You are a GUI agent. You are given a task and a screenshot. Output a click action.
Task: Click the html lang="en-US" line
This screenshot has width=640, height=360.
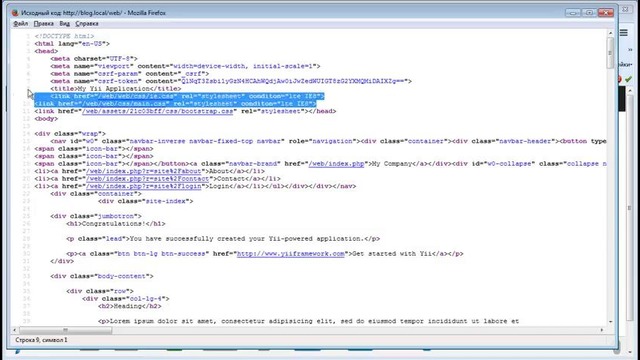coord(72,44)
